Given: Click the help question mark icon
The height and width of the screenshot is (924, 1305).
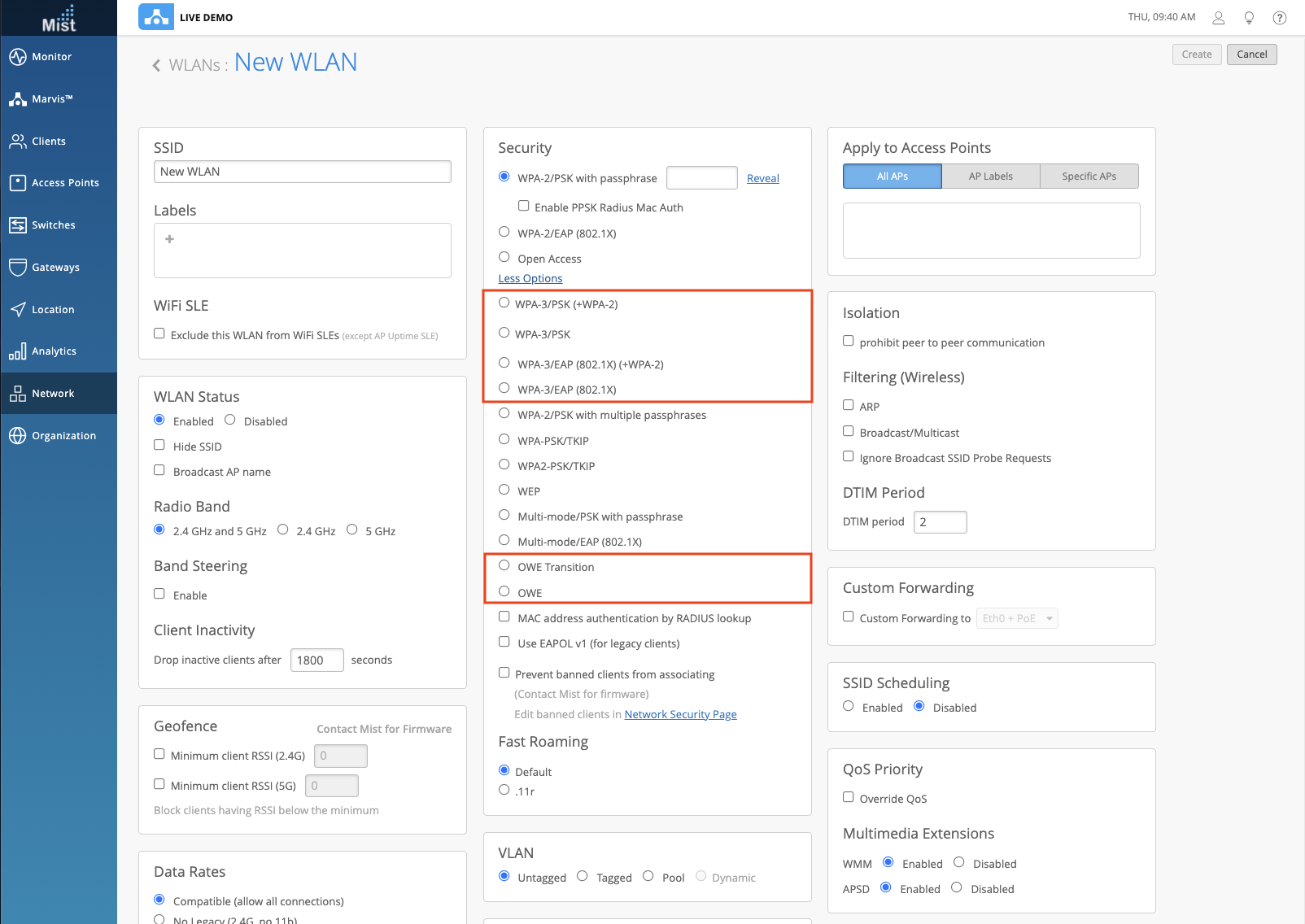Looking at the screenshot, I should pyautogui.click(x=1280, y=18).
